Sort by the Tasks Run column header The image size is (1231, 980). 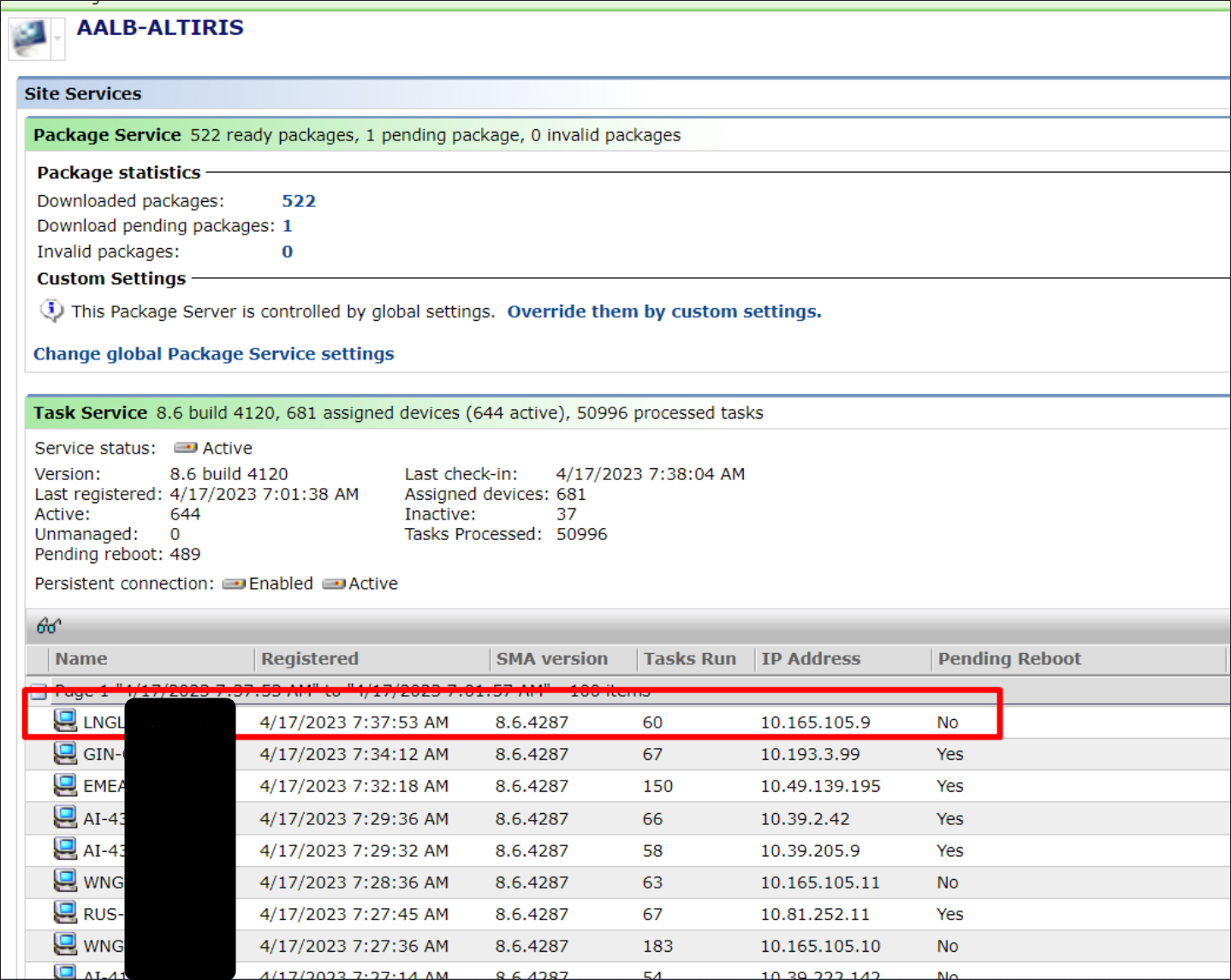pos(695,659)
